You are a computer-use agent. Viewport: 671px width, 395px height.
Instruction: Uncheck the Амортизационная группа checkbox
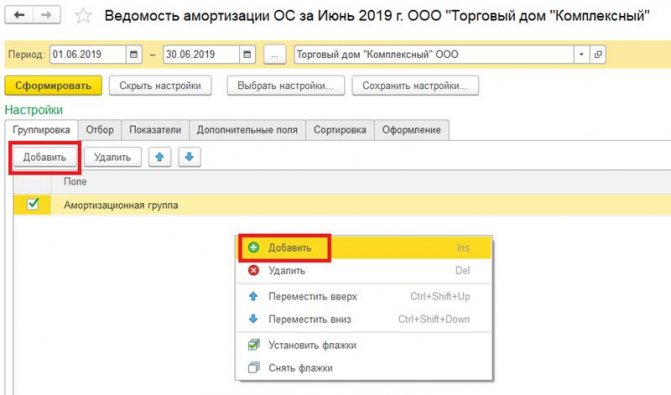(33, 204)
